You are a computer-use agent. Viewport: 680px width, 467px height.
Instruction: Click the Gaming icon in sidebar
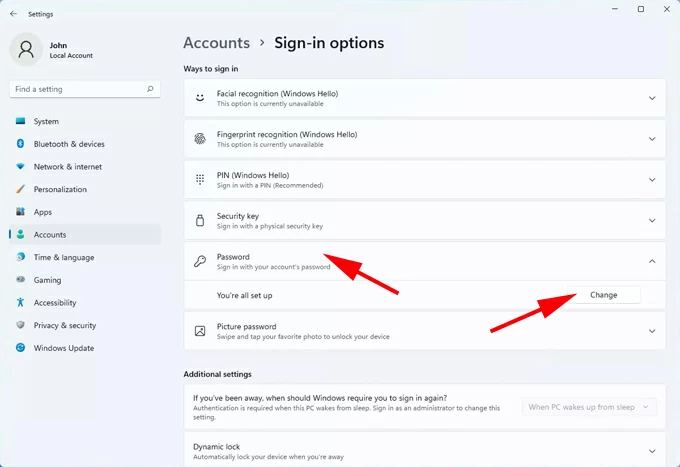(x=20, y=280)
